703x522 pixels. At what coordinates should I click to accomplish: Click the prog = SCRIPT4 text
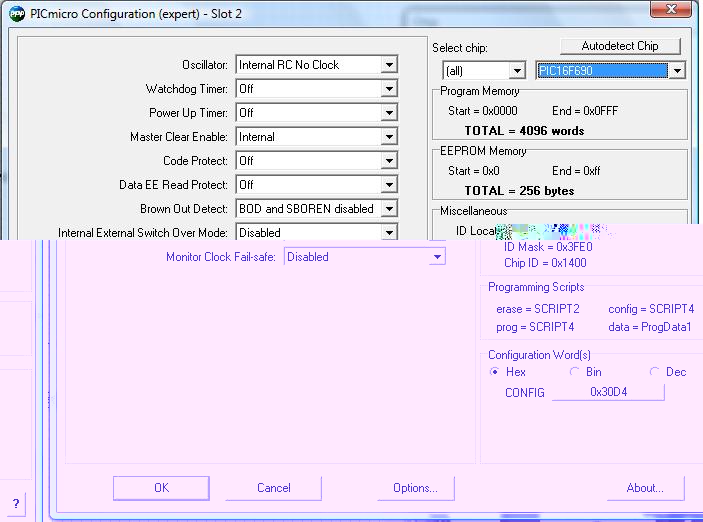[535, 327]
